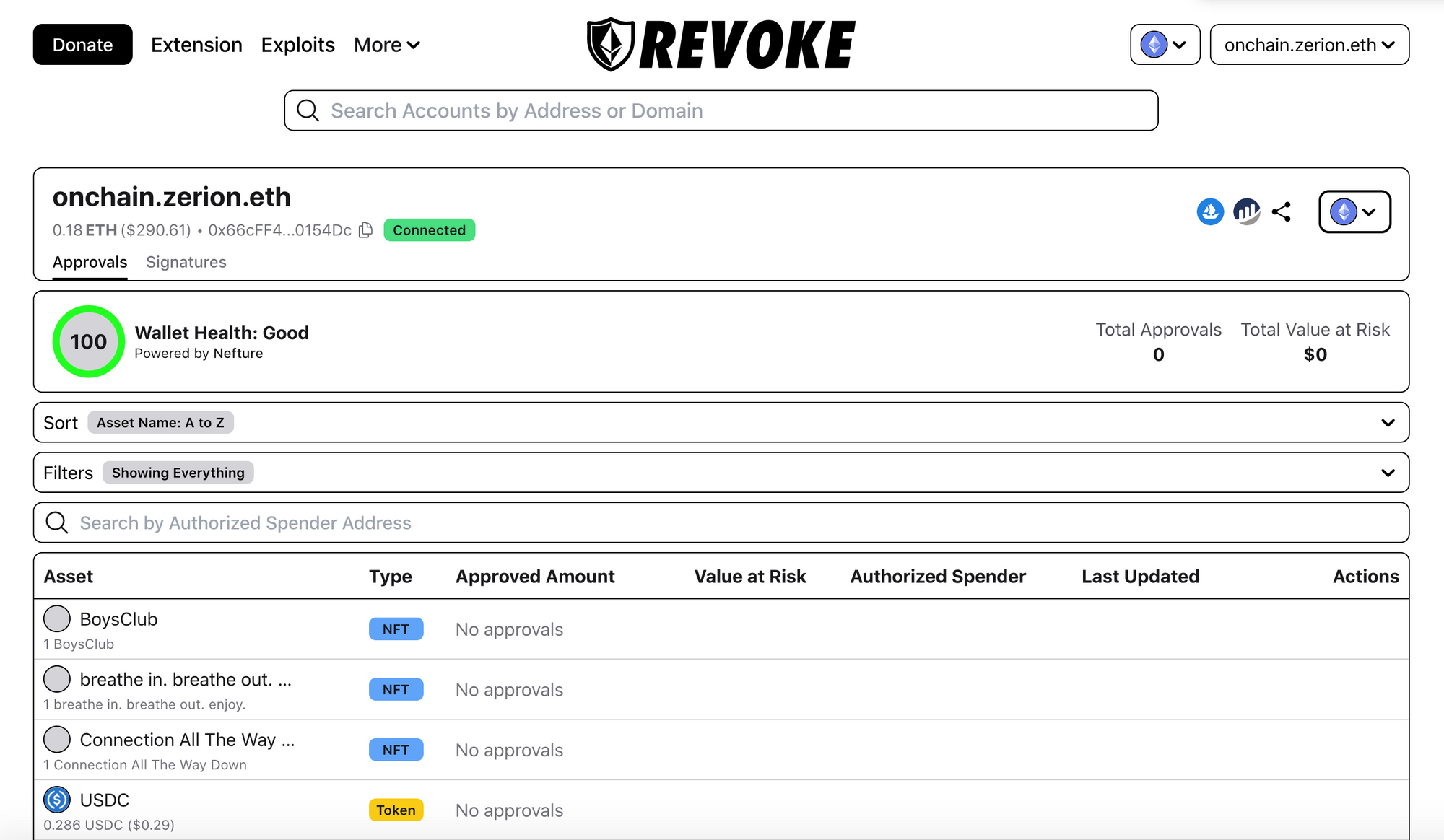
Task: Click the Donate button
Action: pyautogui.click(x=83, y=44)
